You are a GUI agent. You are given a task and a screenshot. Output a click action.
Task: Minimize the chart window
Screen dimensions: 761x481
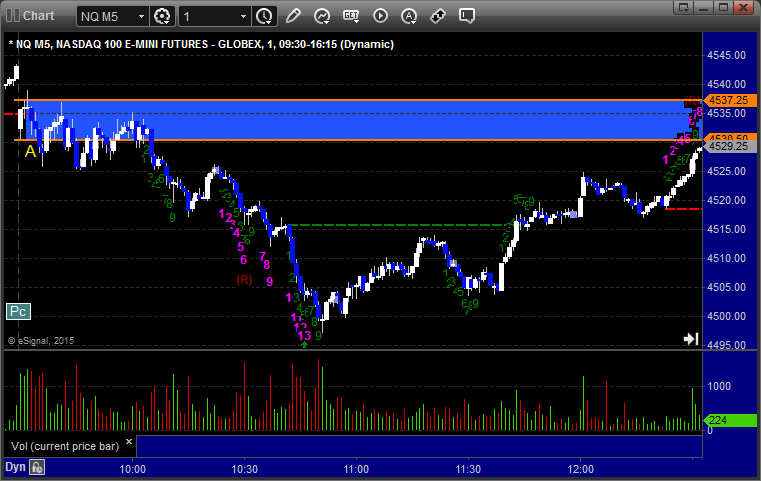coord(704,7)
